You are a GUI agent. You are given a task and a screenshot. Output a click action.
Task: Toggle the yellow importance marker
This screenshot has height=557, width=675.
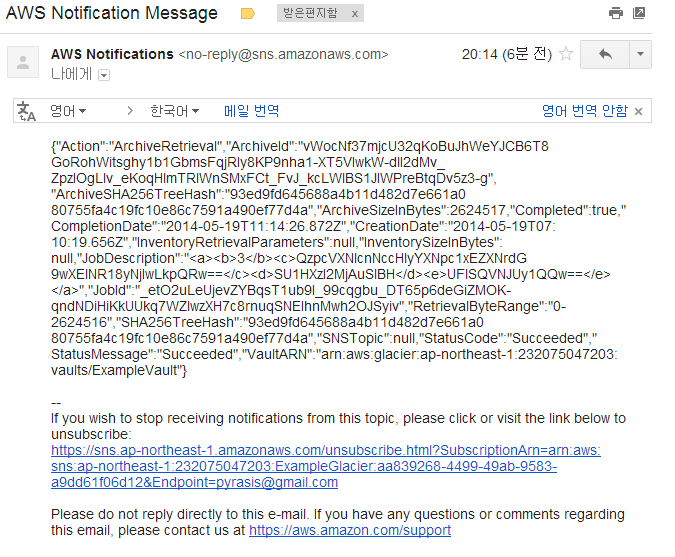click(x=248, y=14)
